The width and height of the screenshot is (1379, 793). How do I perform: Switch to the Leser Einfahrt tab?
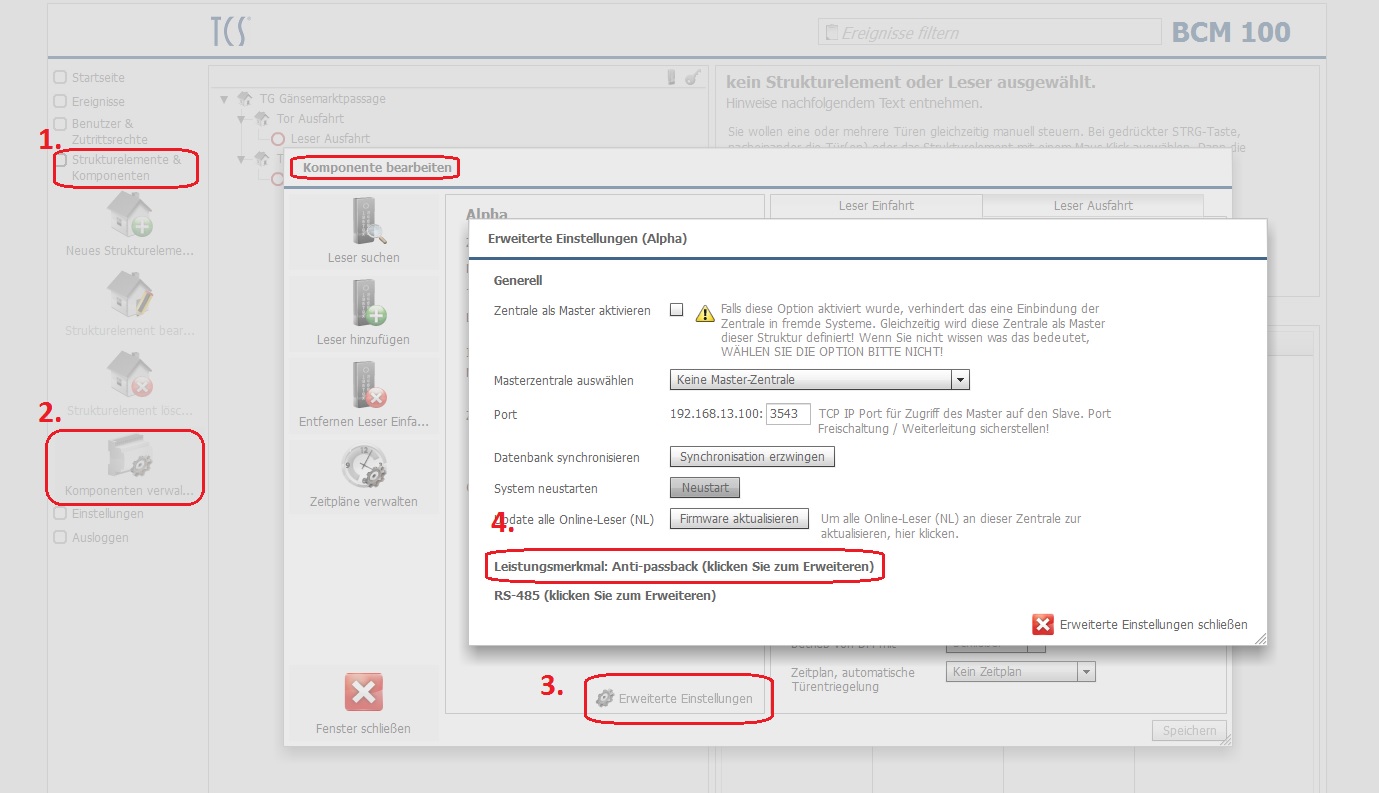point(875,205)
